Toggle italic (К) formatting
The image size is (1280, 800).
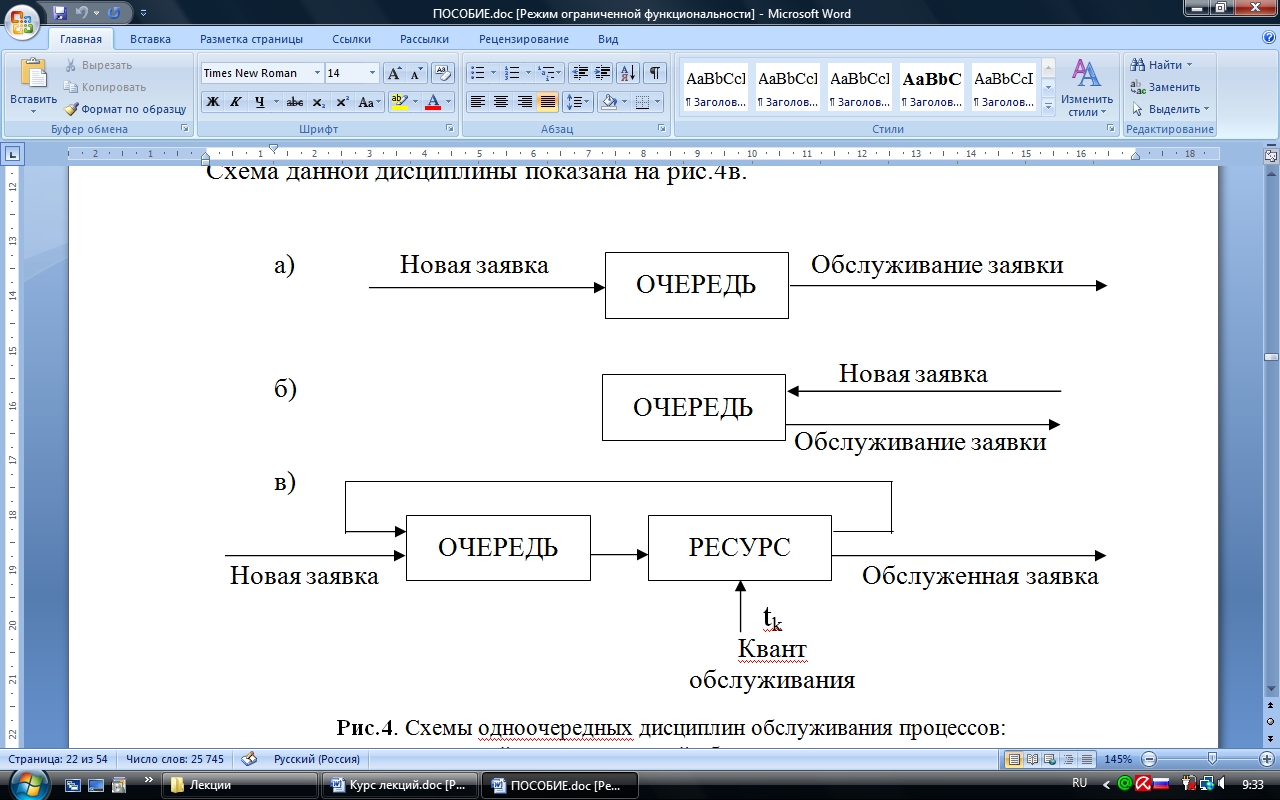pyautogui.click(x=235, y=102)
